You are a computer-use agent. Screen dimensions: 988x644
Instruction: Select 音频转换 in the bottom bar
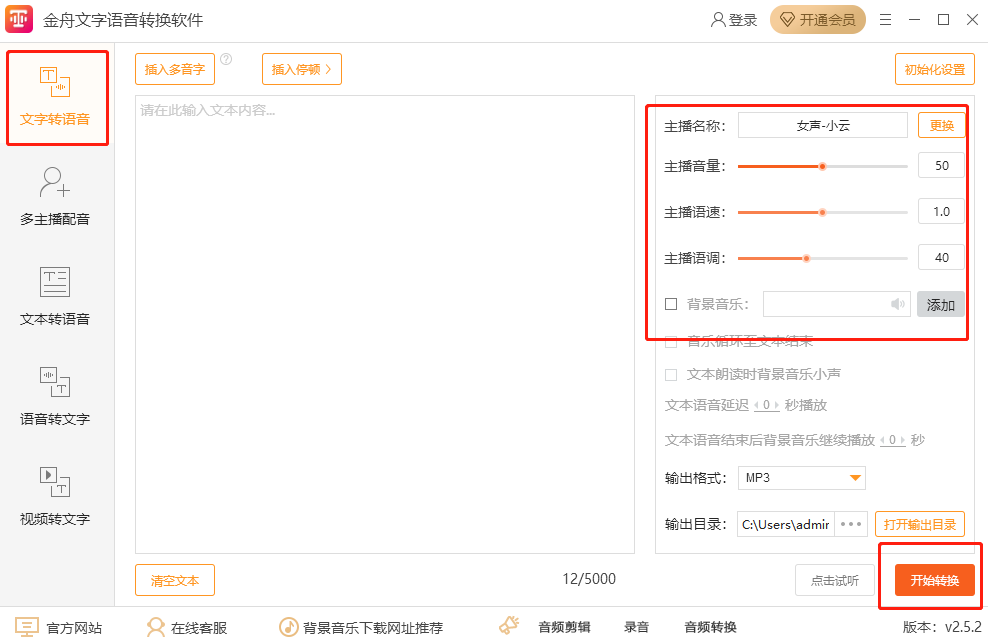click(710, 627)
